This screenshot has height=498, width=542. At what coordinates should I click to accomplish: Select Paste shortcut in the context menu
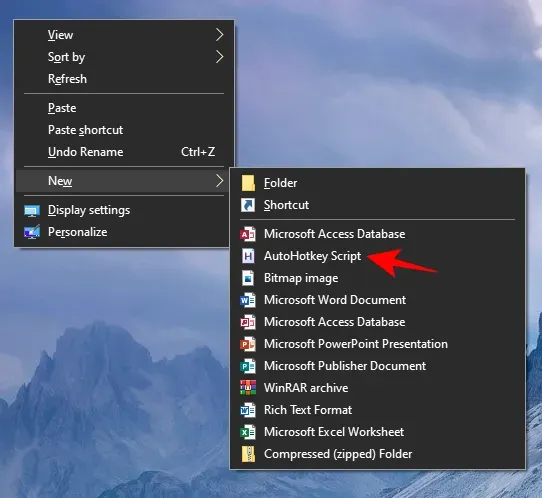tap(124, 130)
